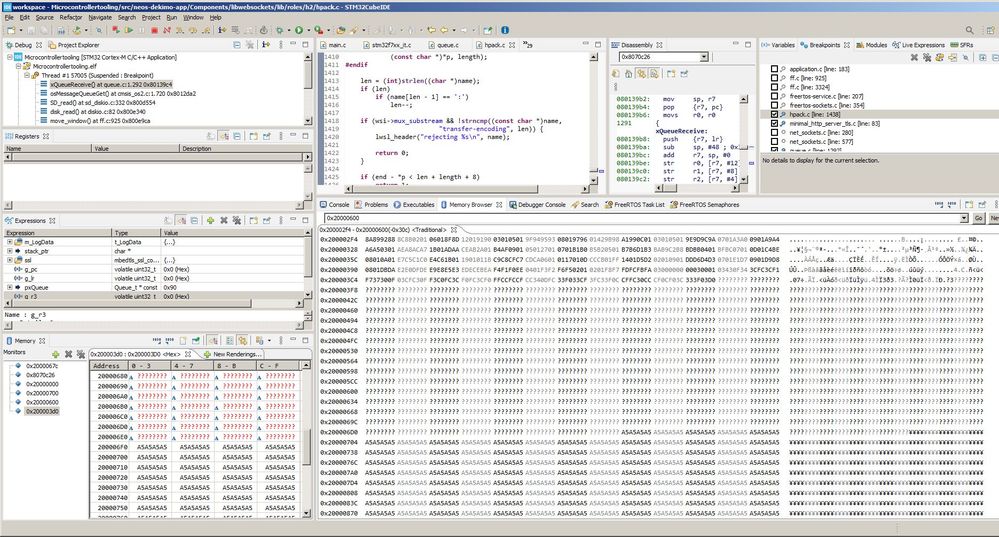
Task: Open Memory Browser address dropdown arrow
Action: pyautogui.click(x=964, y=218)
